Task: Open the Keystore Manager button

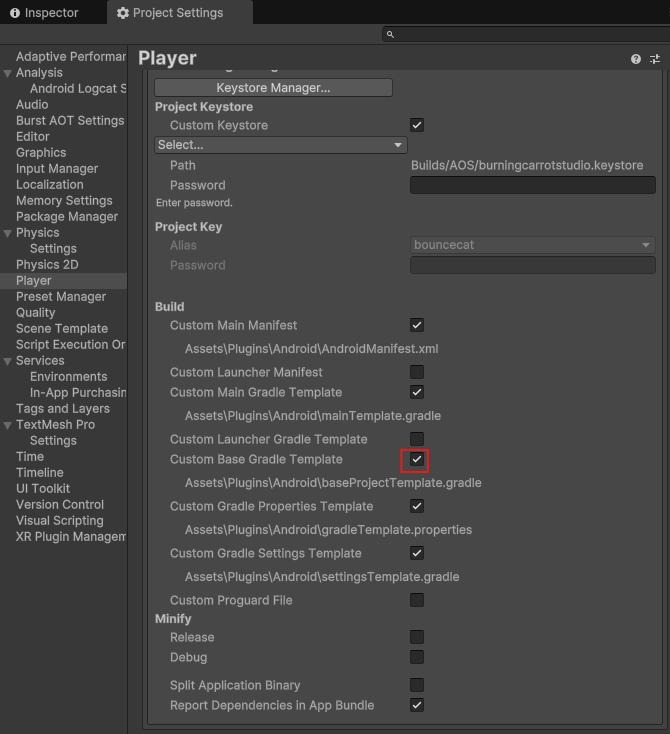Action: (x=273, y=88)
